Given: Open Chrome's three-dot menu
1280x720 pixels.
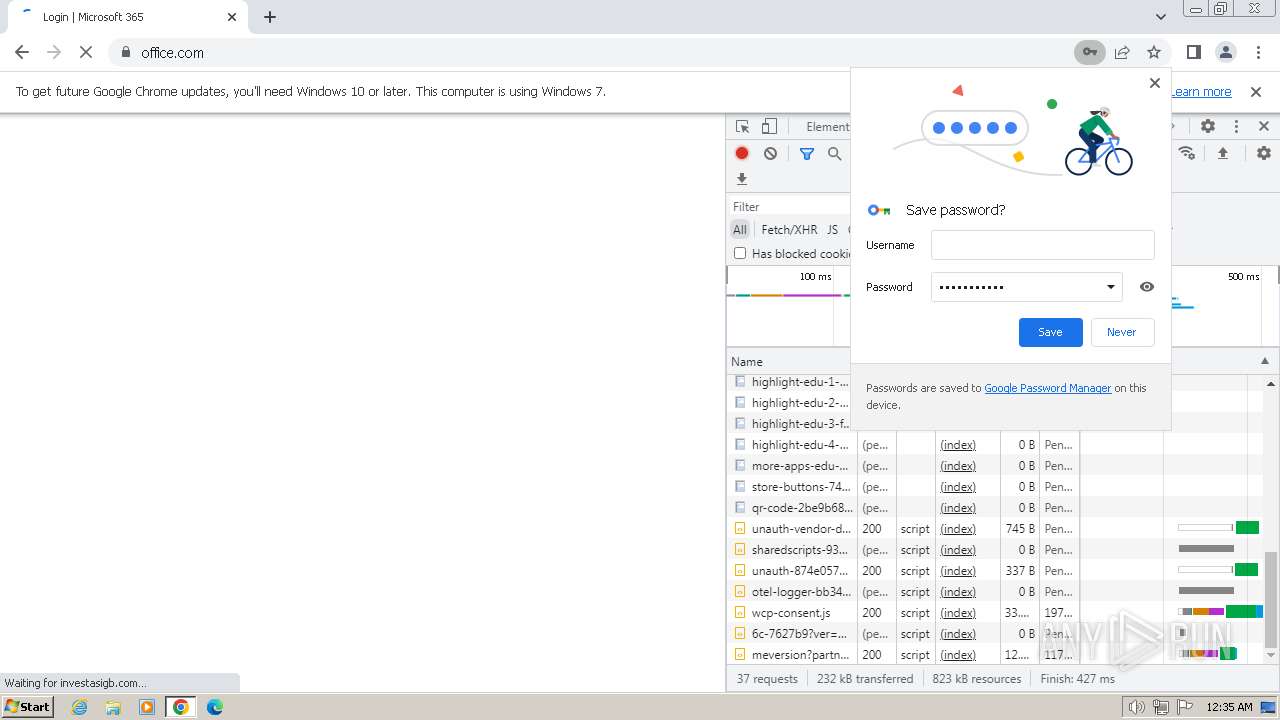Looking at the screenshot, I should click(x=1259, y=52).
